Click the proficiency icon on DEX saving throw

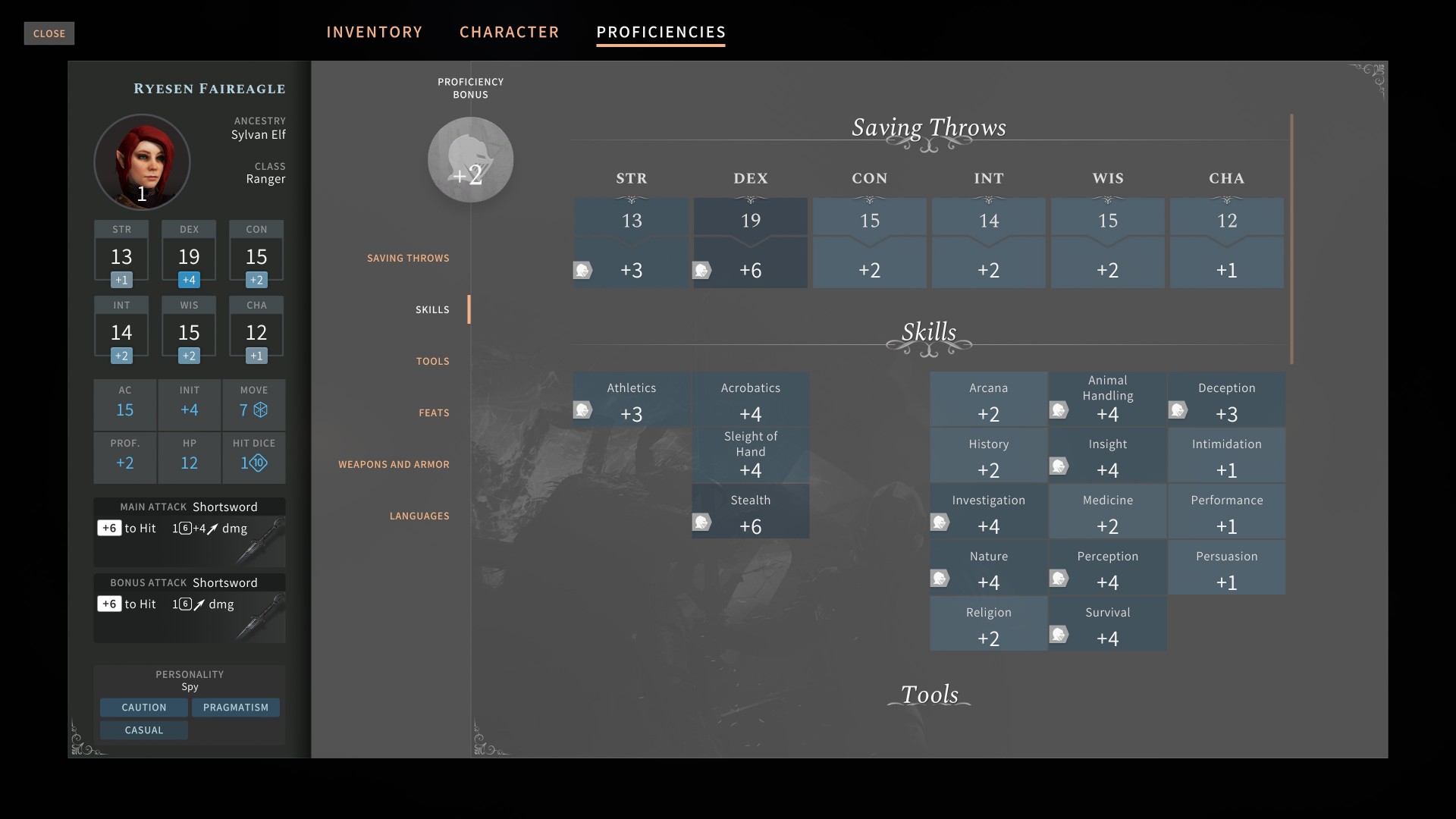701,270
